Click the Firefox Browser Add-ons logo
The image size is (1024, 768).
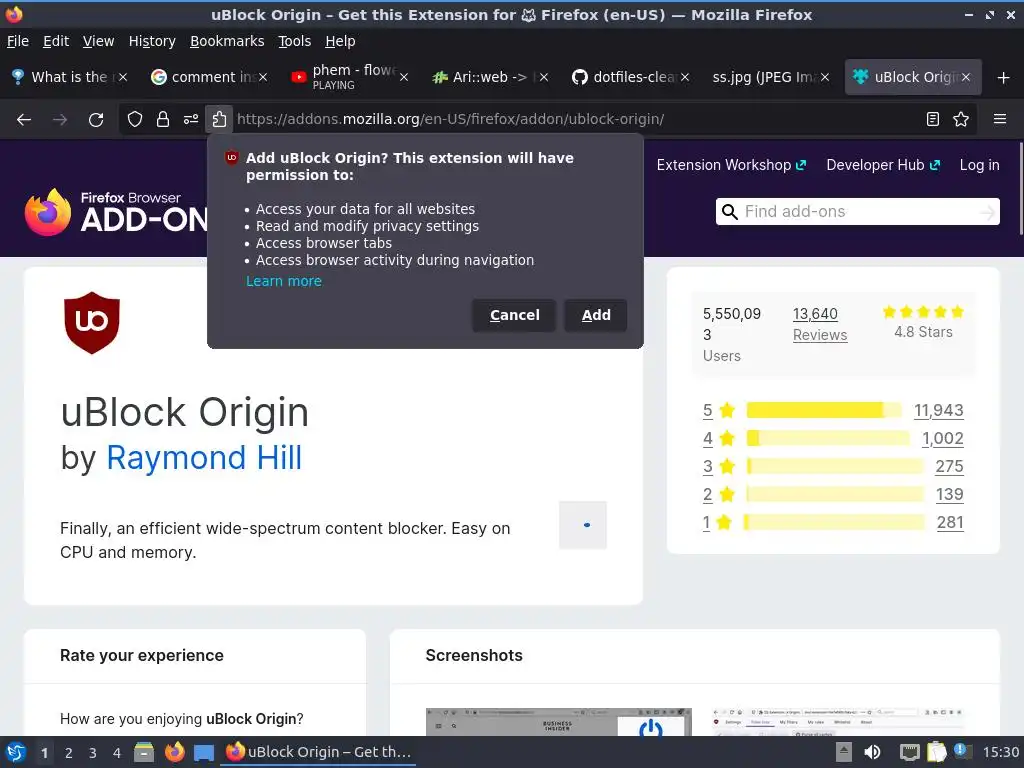point(116,212)
